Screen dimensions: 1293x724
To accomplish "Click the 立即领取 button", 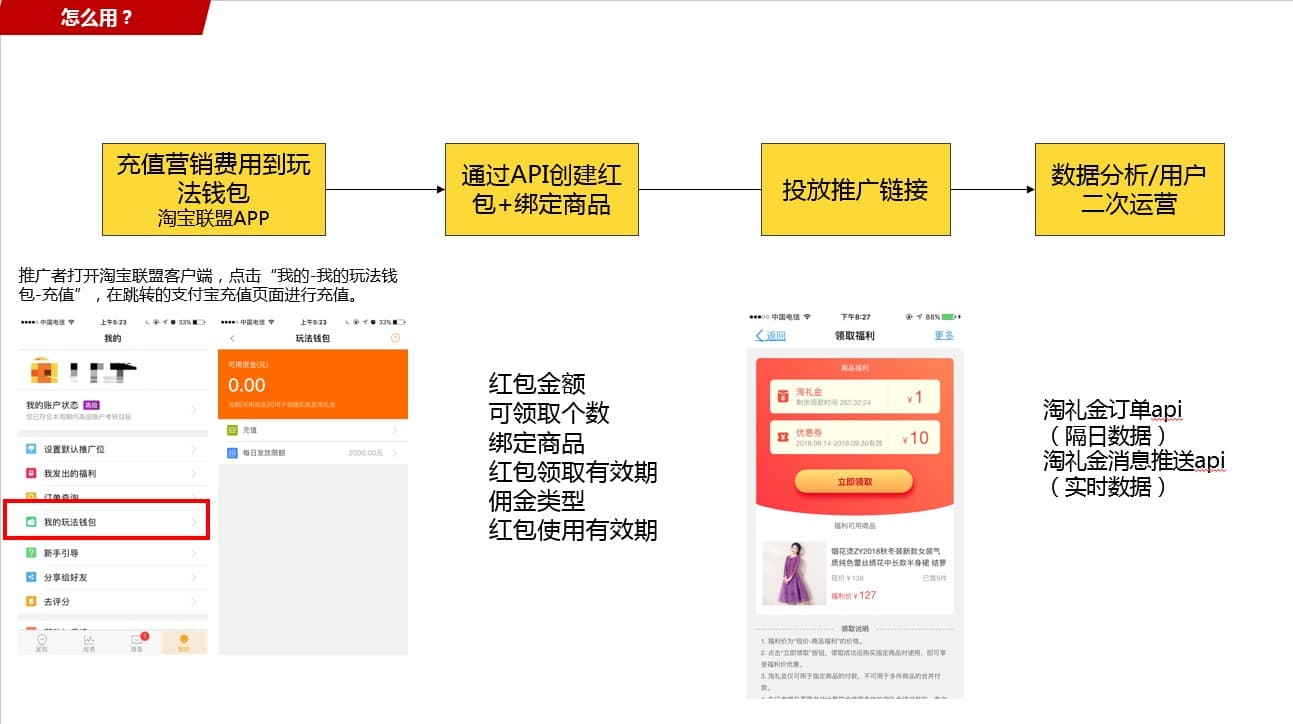I will 854,481.
